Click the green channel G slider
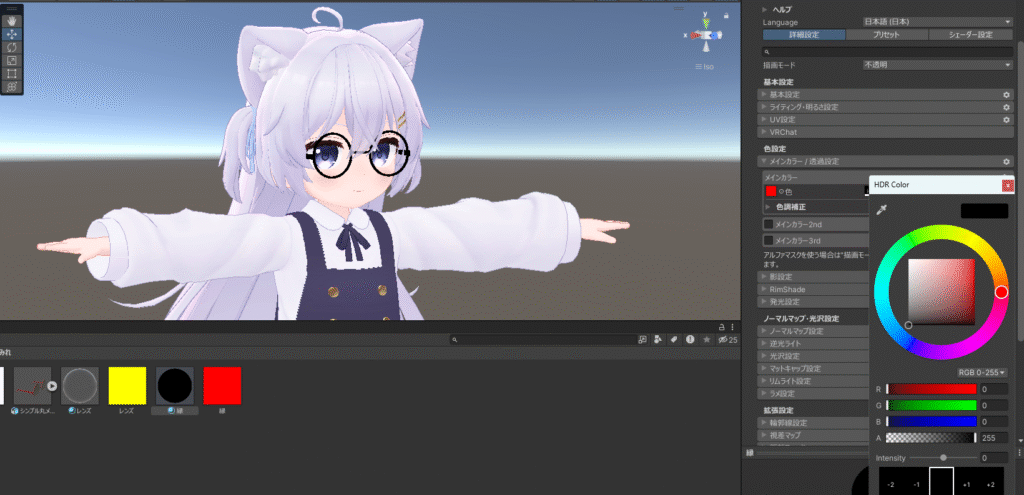 931,406
